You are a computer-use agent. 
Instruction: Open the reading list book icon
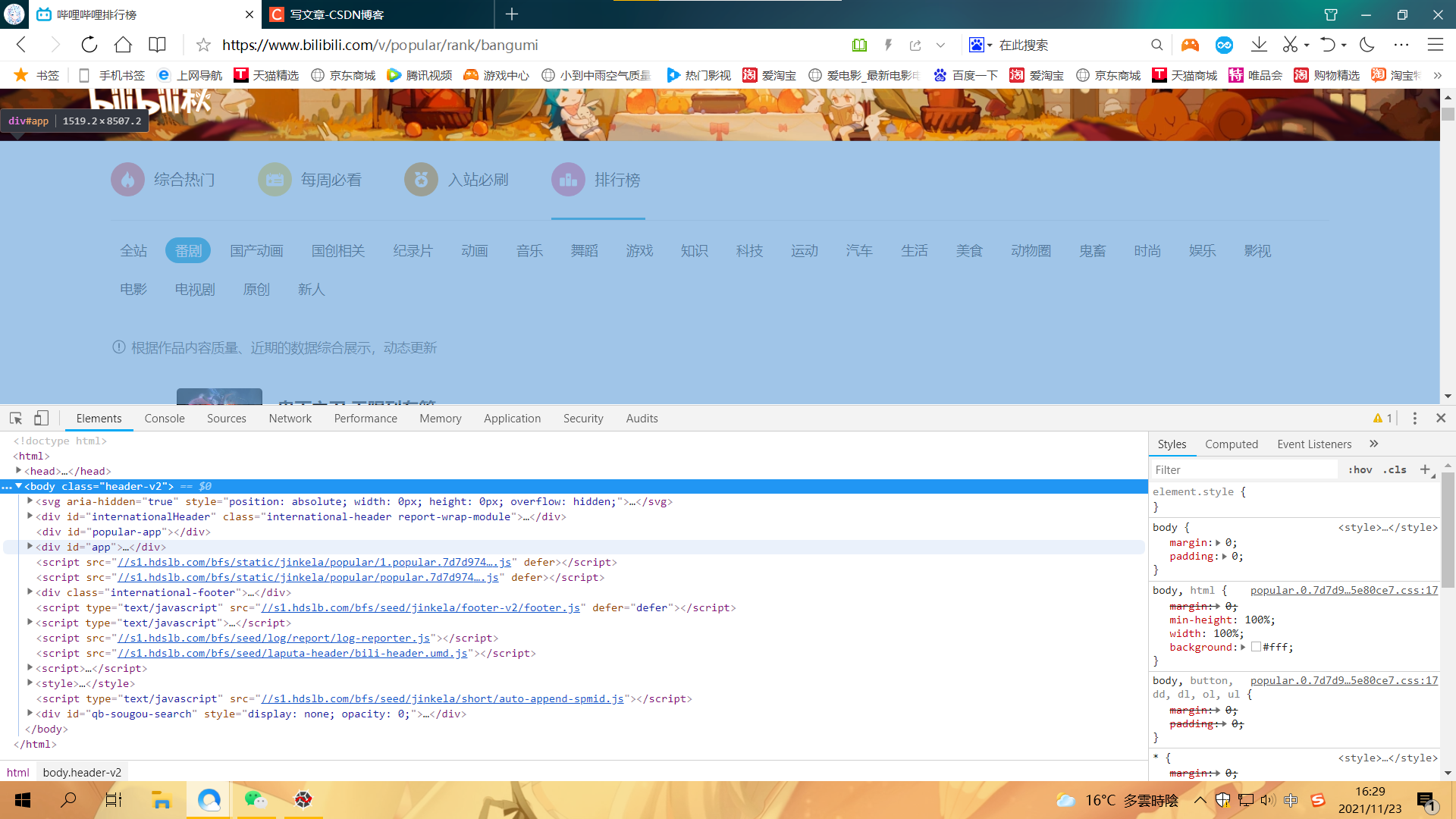(x=157, y=45)
